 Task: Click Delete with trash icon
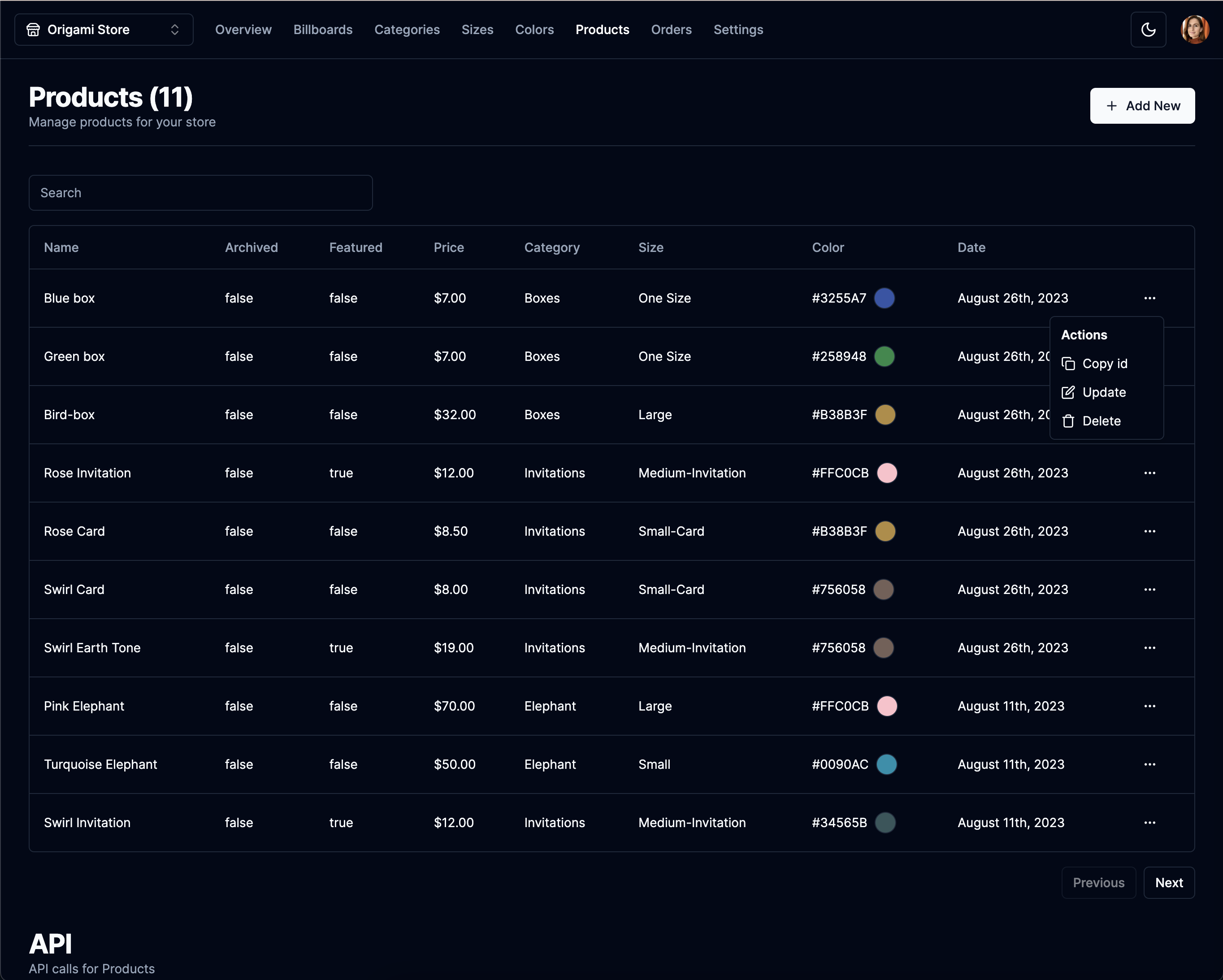point(1101,421)
